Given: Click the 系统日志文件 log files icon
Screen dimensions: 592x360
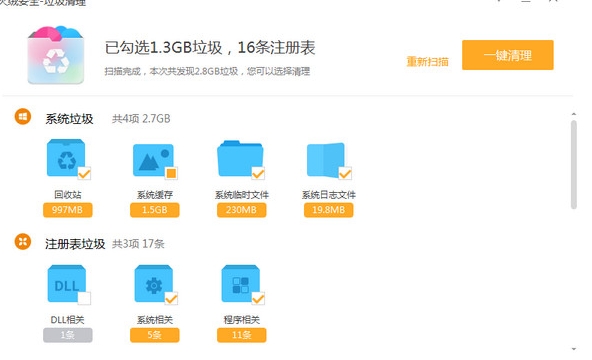Looking at the screenshot, I should pos(326,160).
